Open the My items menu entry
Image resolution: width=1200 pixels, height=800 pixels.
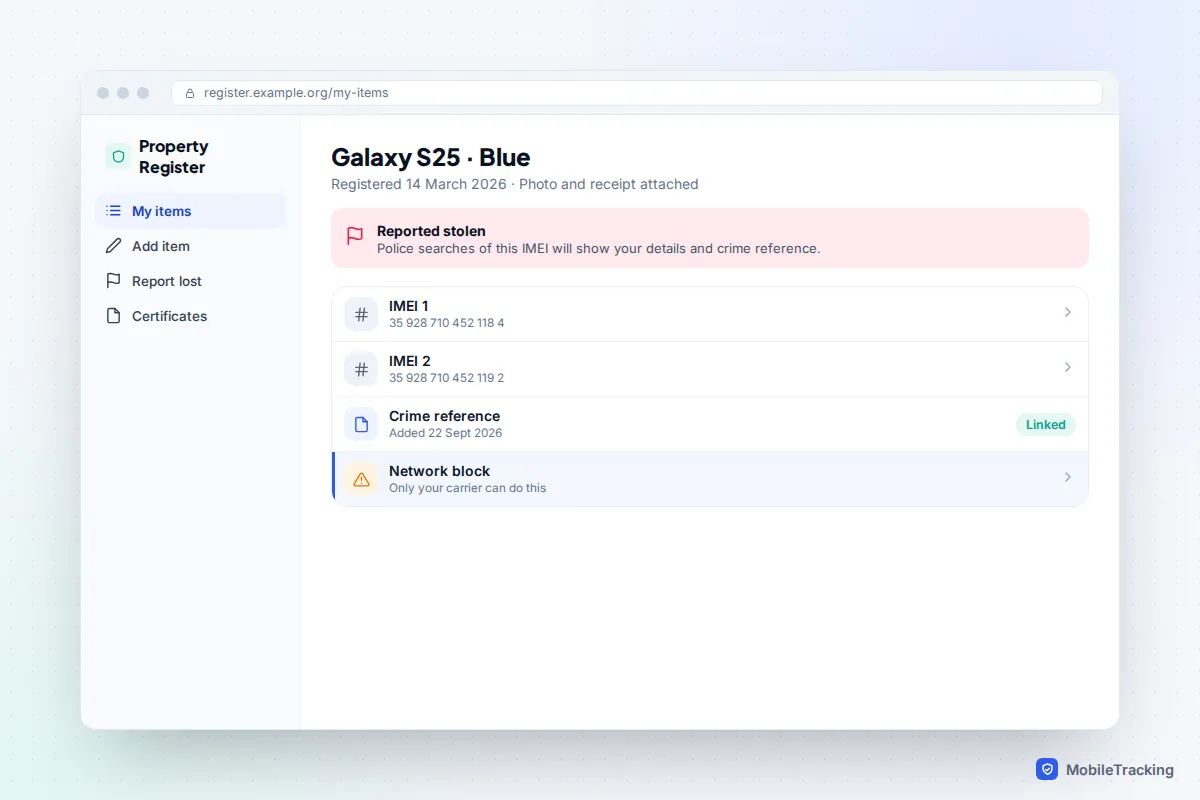tap(190, 211)
